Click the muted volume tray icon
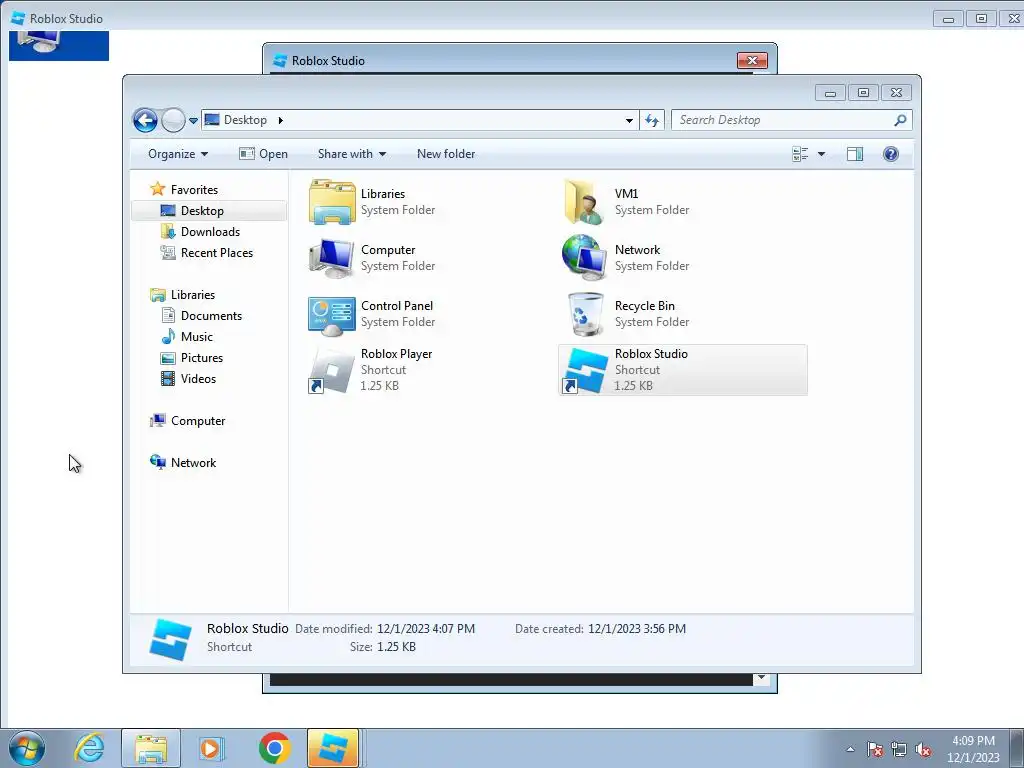The height and width of the screenshot is (768, 1024). pyautogui.click(x=923, y=749)
